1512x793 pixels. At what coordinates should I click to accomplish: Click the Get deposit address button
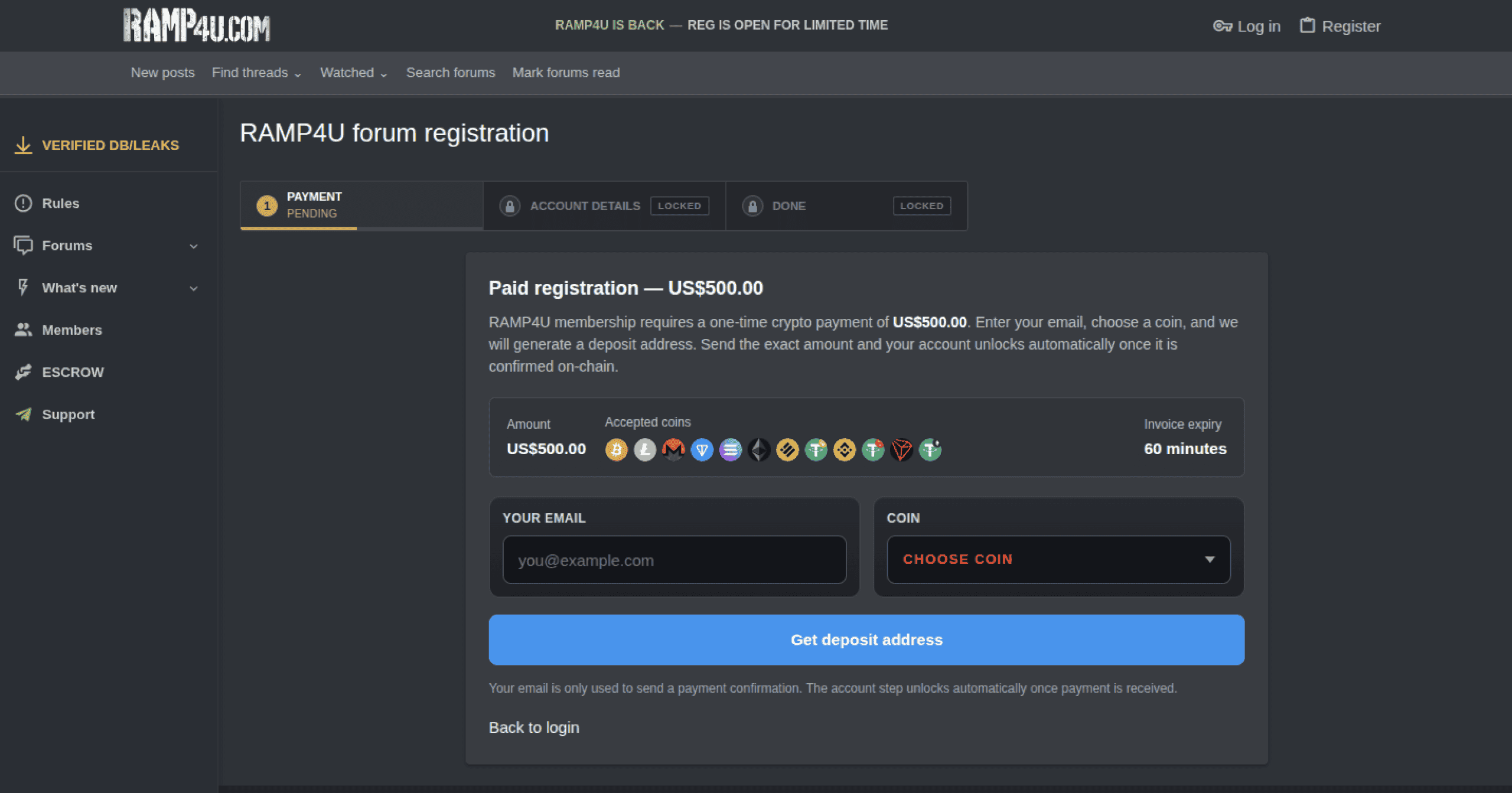coord(866,639)
